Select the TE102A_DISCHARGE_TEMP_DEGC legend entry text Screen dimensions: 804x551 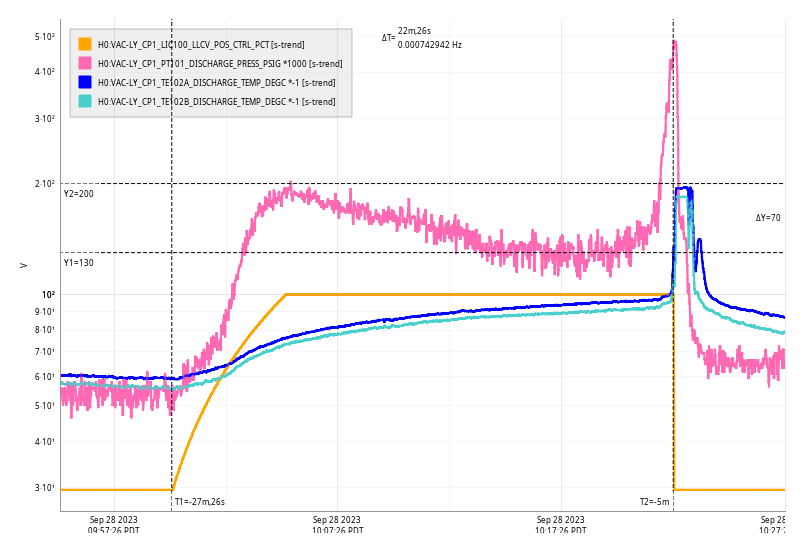pyautogui.click(x=216, y=83)
